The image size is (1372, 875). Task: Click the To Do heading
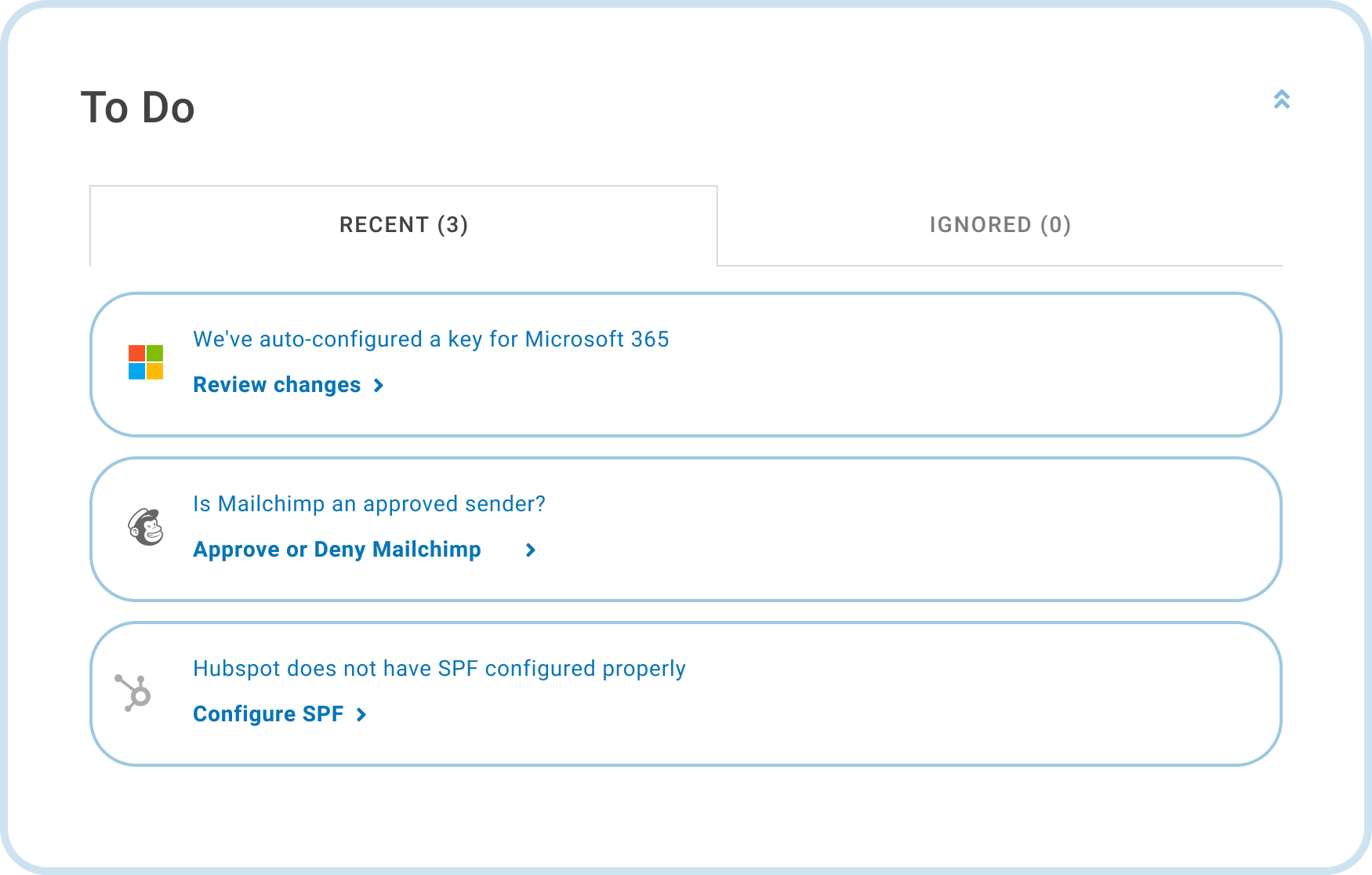pyautogui.click(x=138, y=107)
